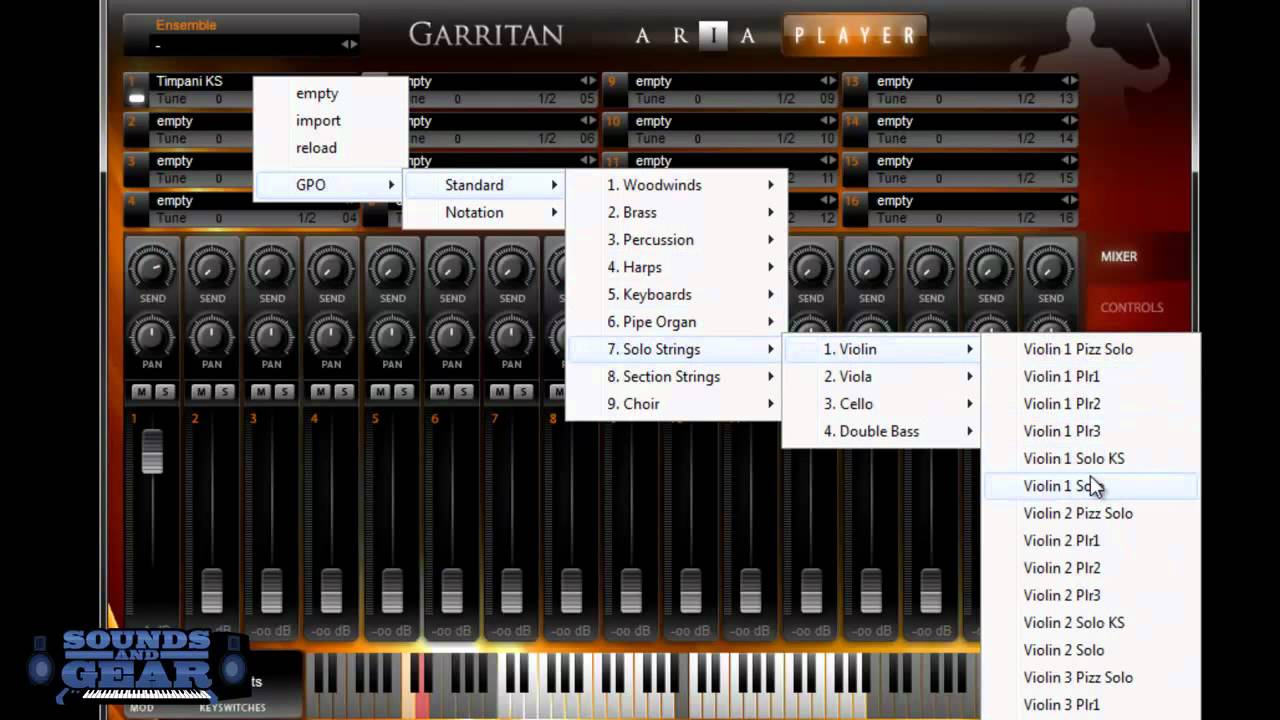Expand the 4. Harps submenu arrow
The height and width of the screenshot is (720, 1280).
[x=771, y=267]
